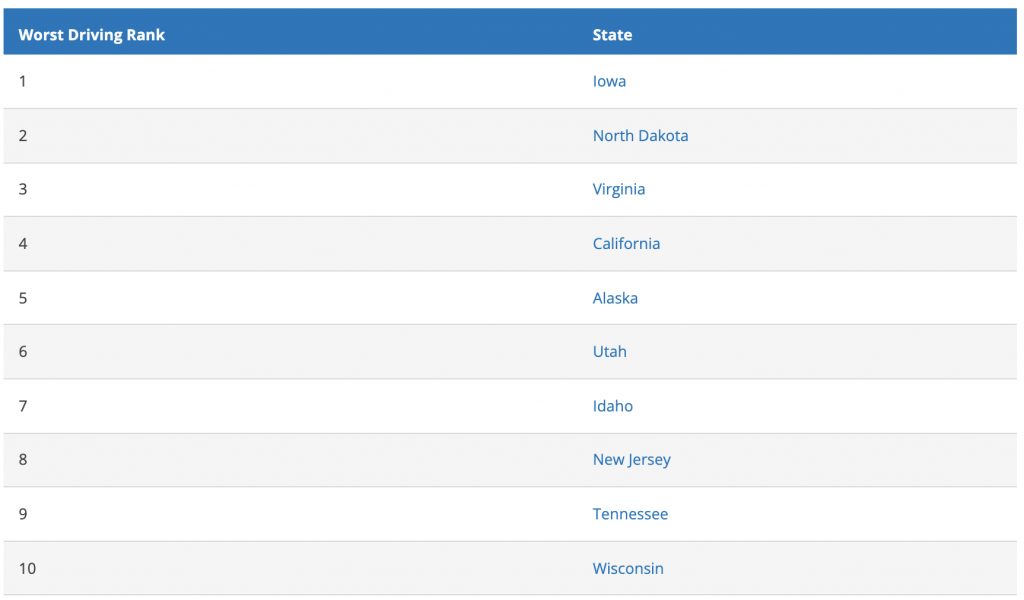The width and height of the screenshot is (1024, 600).
Task: Click rank number 10 cell
Action: (27, 568)
